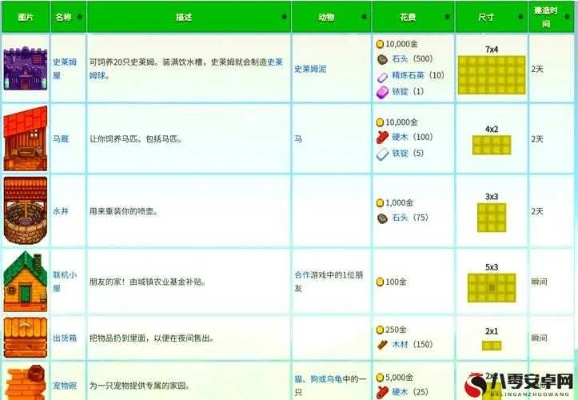Sort table by 建造时间 column arrow

click(x=567, y=17)
